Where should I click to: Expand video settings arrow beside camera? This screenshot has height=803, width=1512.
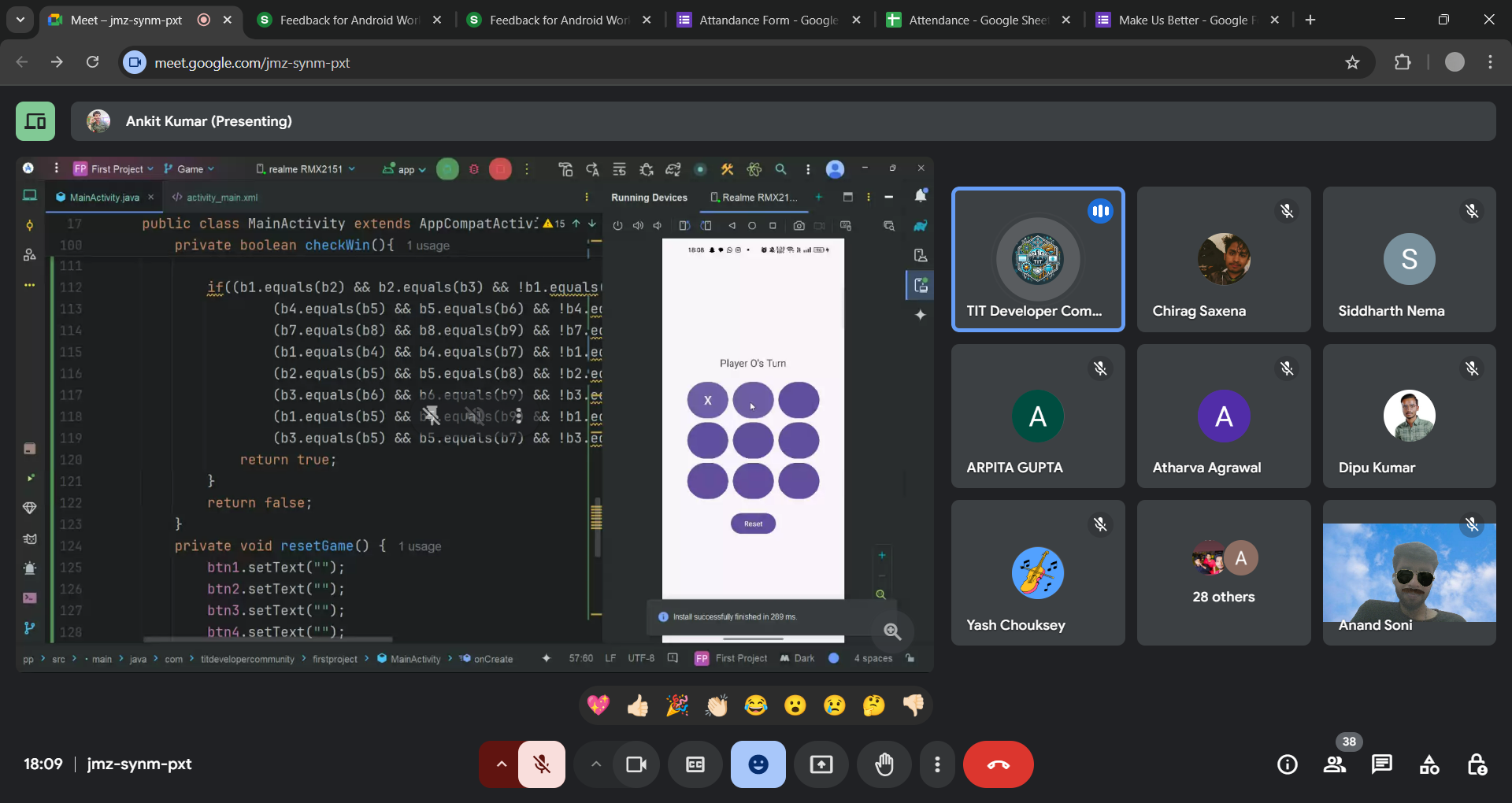point(596,764)
